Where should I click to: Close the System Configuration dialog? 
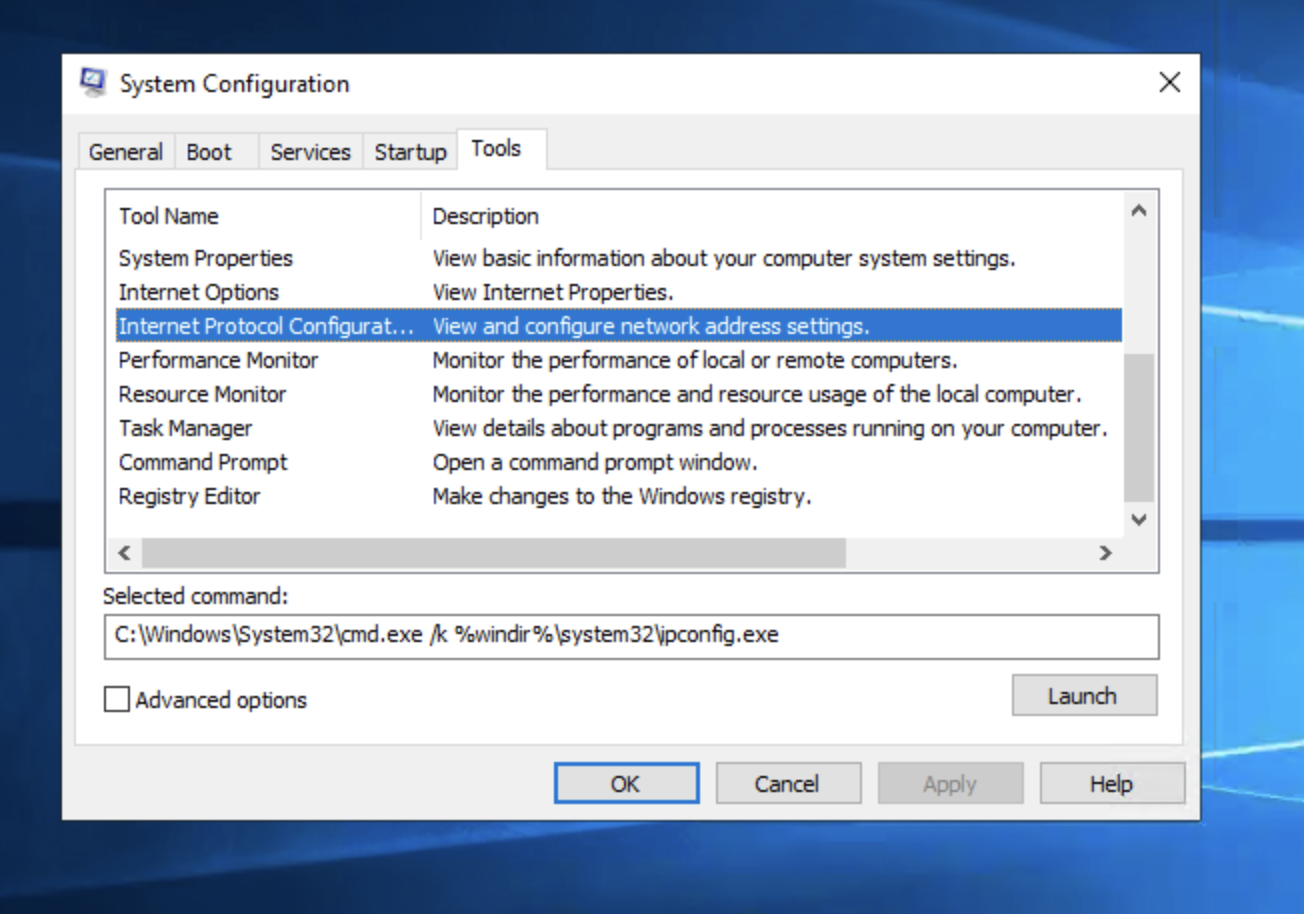[1169, 83]
